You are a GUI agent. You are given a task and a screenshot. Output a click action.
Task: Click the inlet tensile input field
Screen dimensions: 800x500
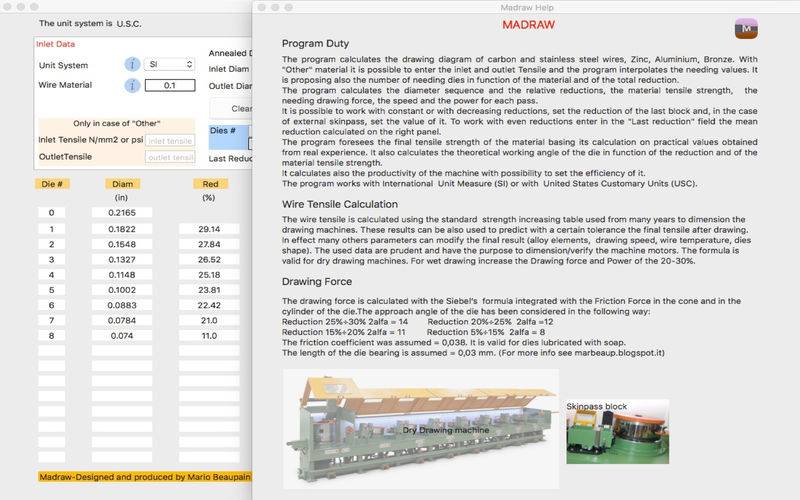click(170, 140)
